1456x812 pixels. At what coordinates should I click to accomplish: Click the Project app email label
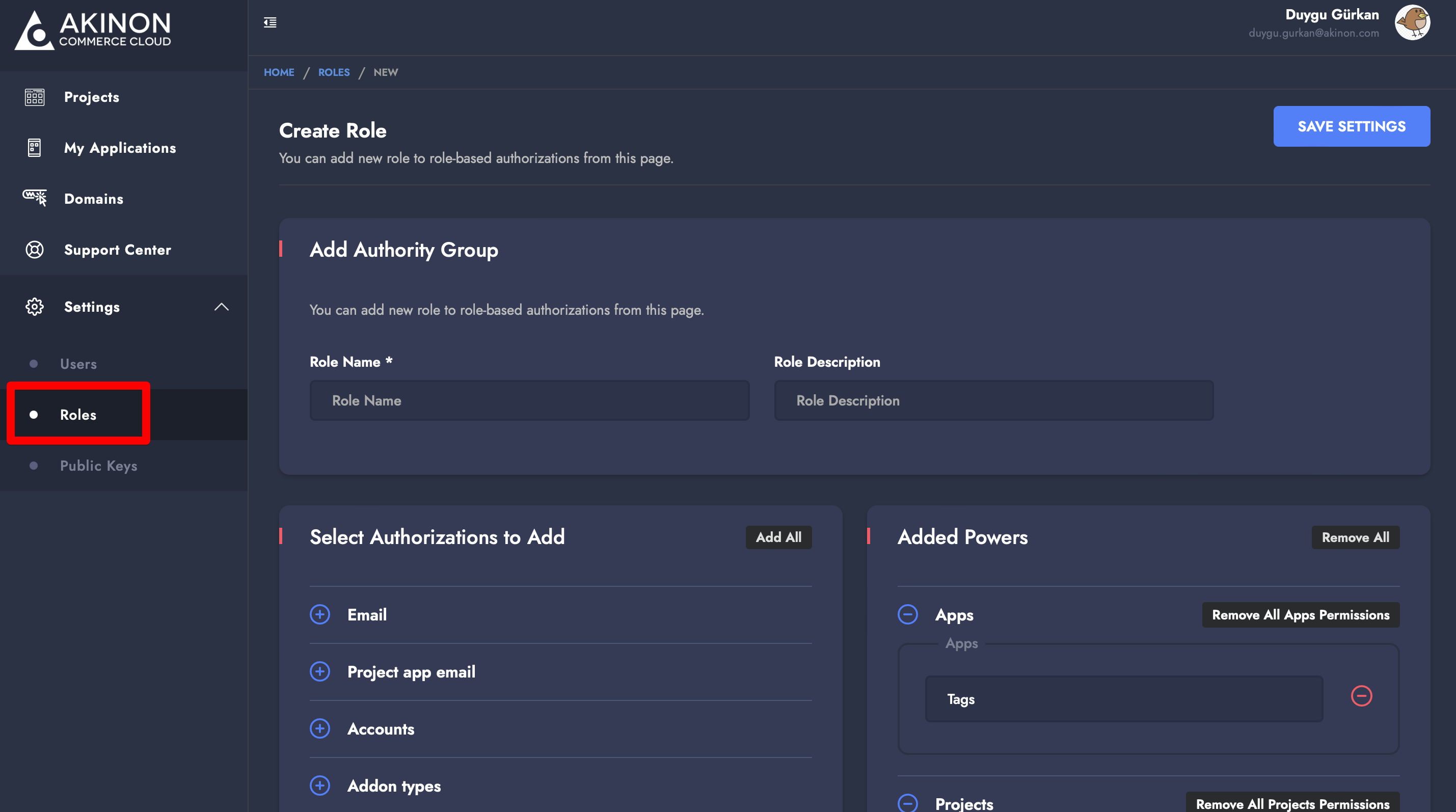pyautogui.click(x=411, y=672)
